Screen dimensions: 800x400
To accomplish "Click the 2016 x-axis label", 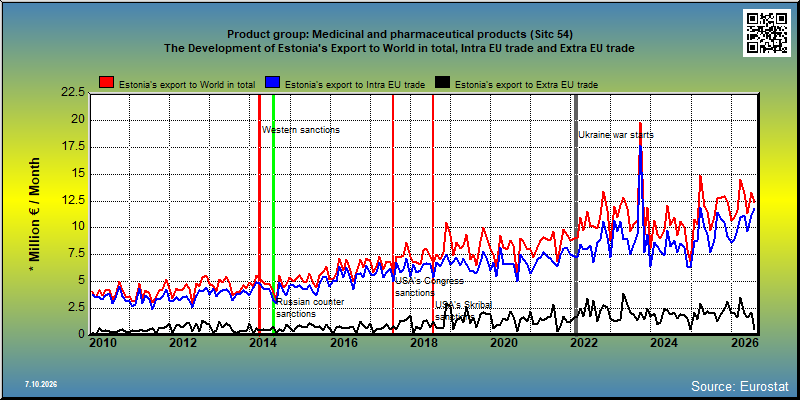I will 343,342.
